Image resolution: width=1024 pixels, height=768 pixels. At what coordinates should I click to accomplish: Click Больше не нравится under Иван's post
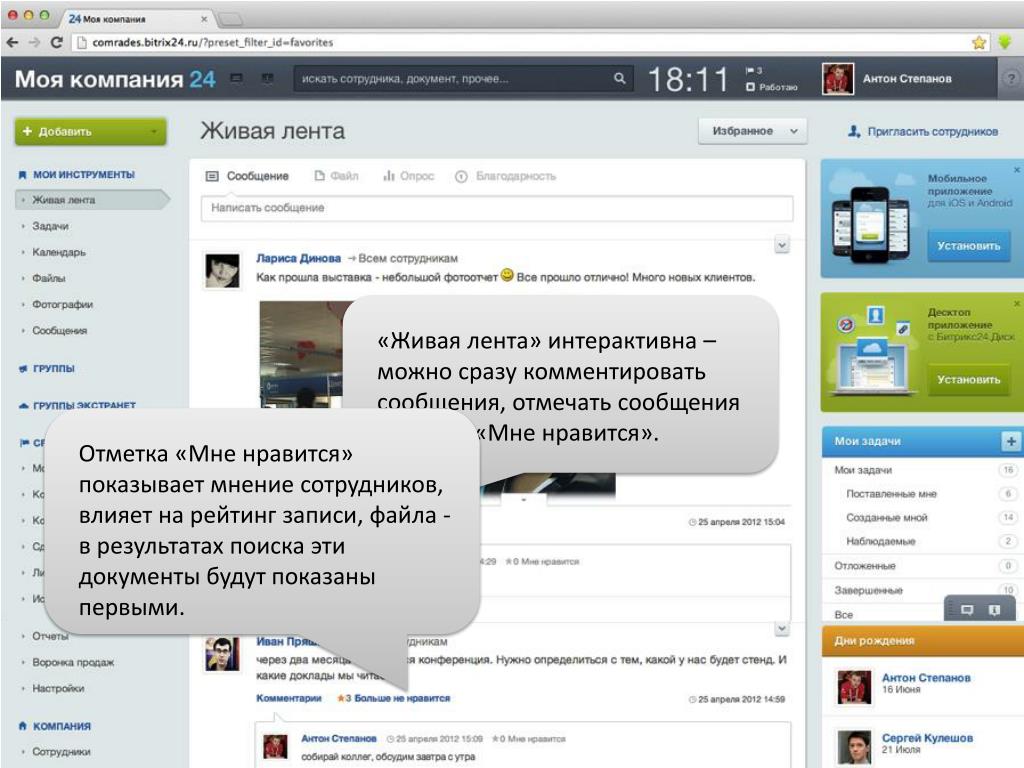point(402,698)
